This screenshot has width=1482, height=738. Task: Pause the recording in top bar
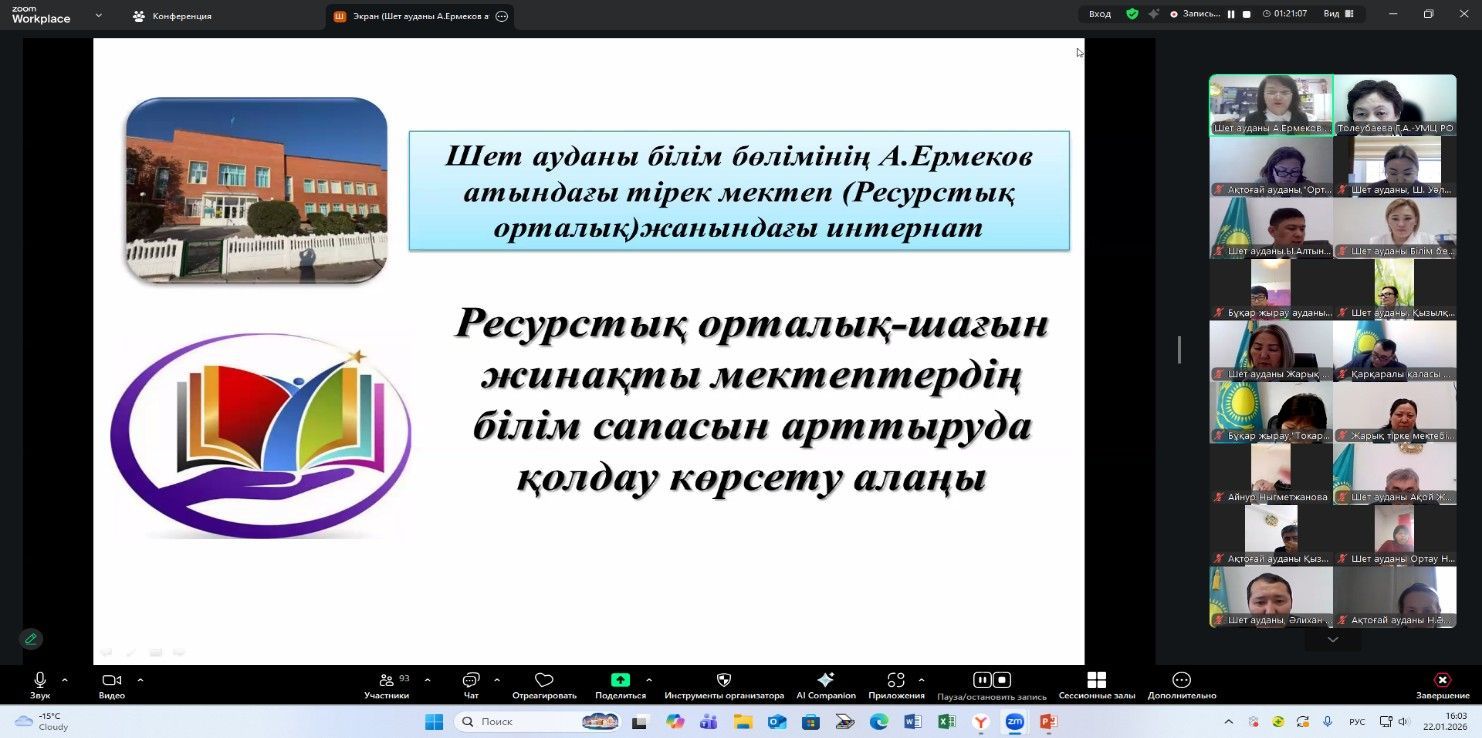[x=1231, y=14]
